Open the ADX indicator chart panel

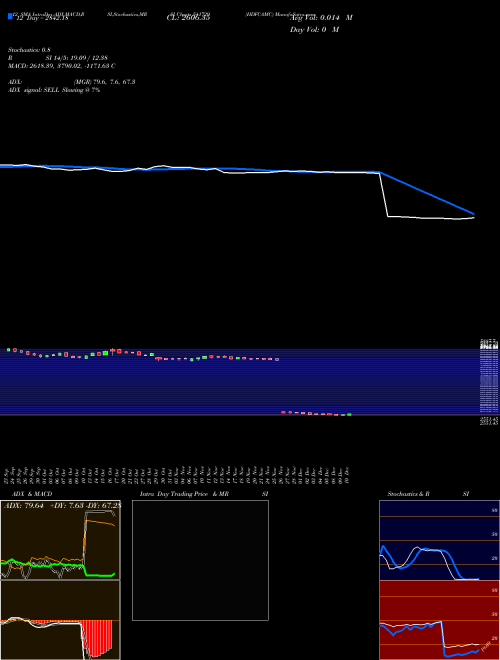60,540
